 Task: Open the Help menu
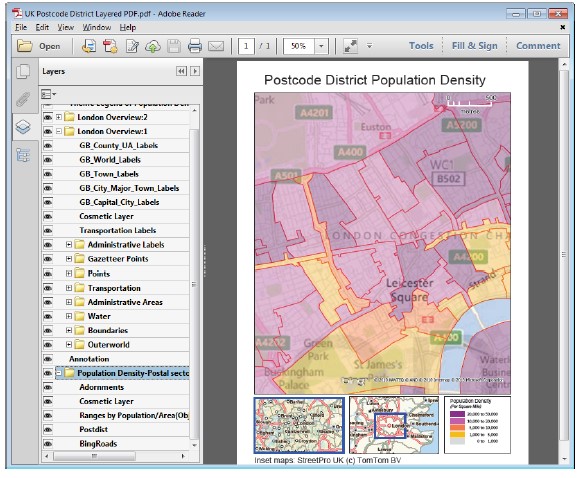pyautogui.click(x=128, y=27)
